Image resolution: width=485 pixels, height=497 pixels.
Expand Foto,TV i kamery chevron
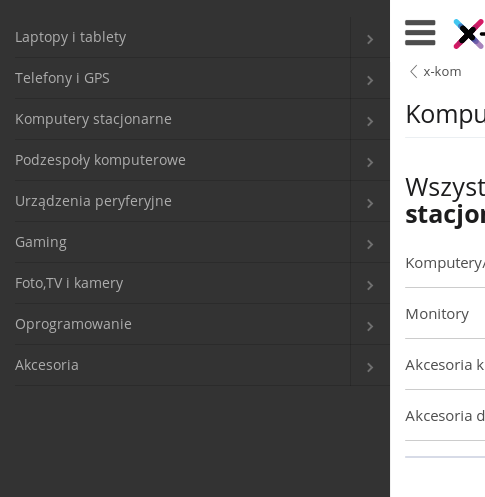click(x=370, y=285)
